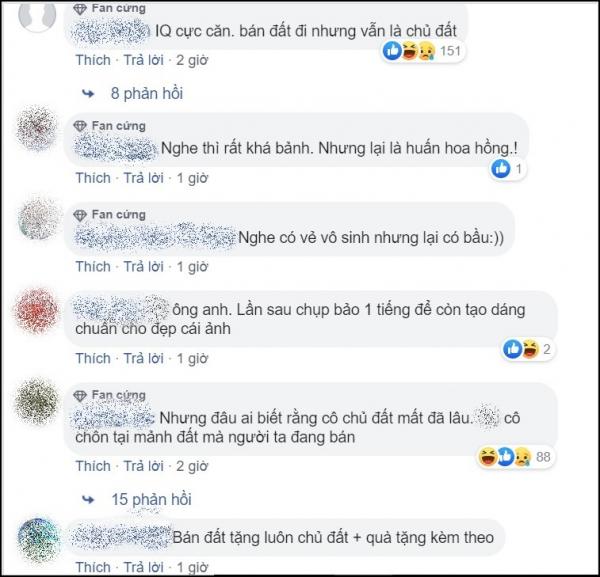The image size is (600, 577).
Task: Like the 'IQ cực căn' comment via Thích
Action: [x=93, y=60]
